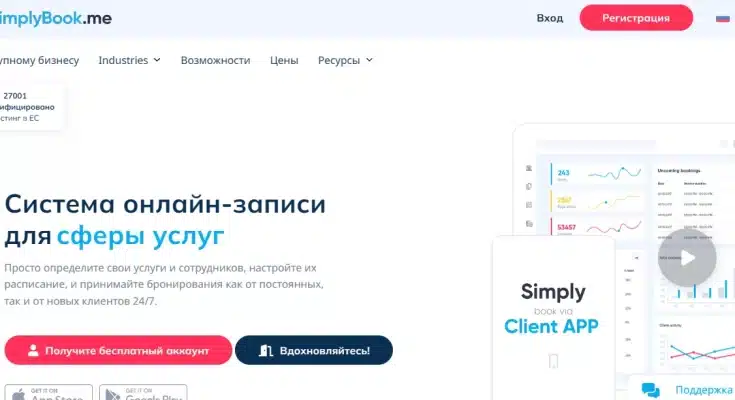Viewport: 735px width, 400px height.
Task: Click the 53457 statistic in dashboard preview
Action: (x=566, y=227)
